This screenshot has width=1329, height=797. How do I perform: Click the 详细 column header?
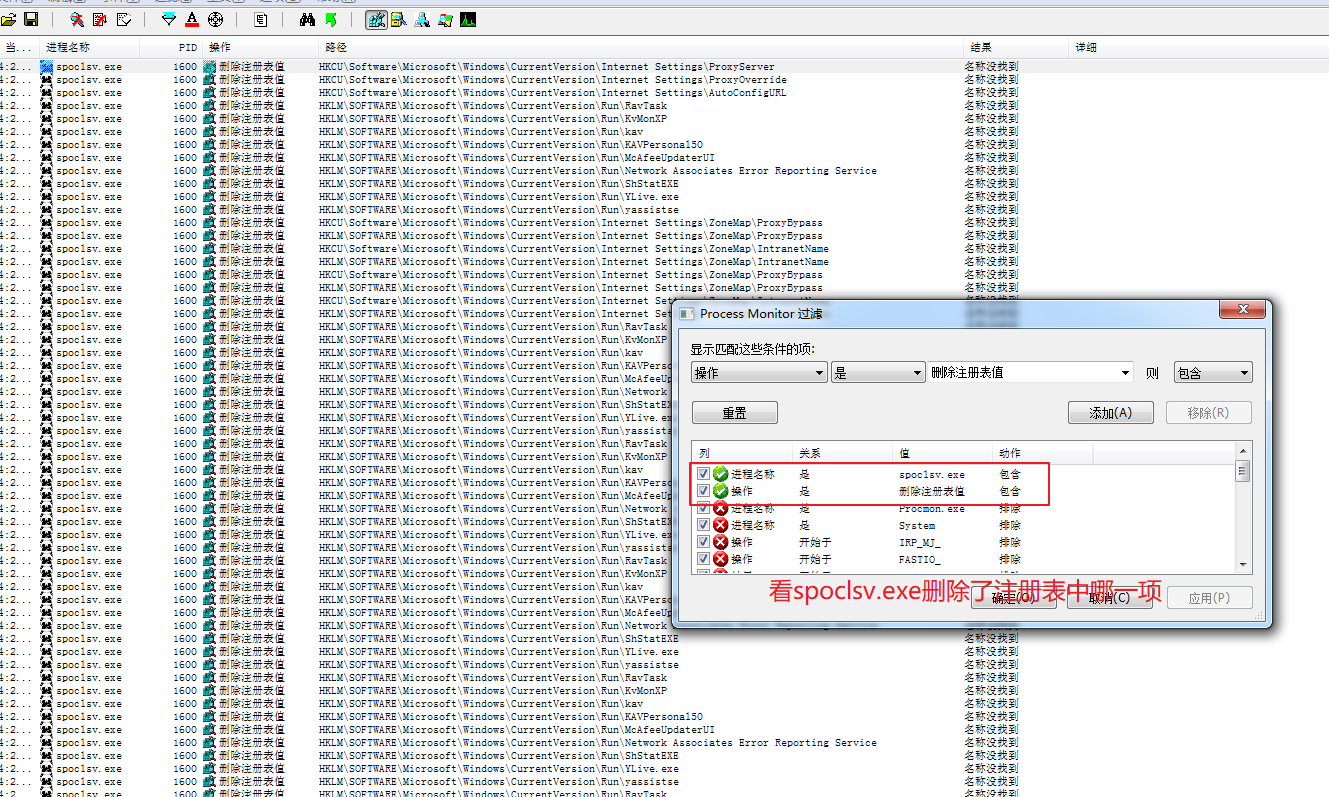pos(1198,47)
